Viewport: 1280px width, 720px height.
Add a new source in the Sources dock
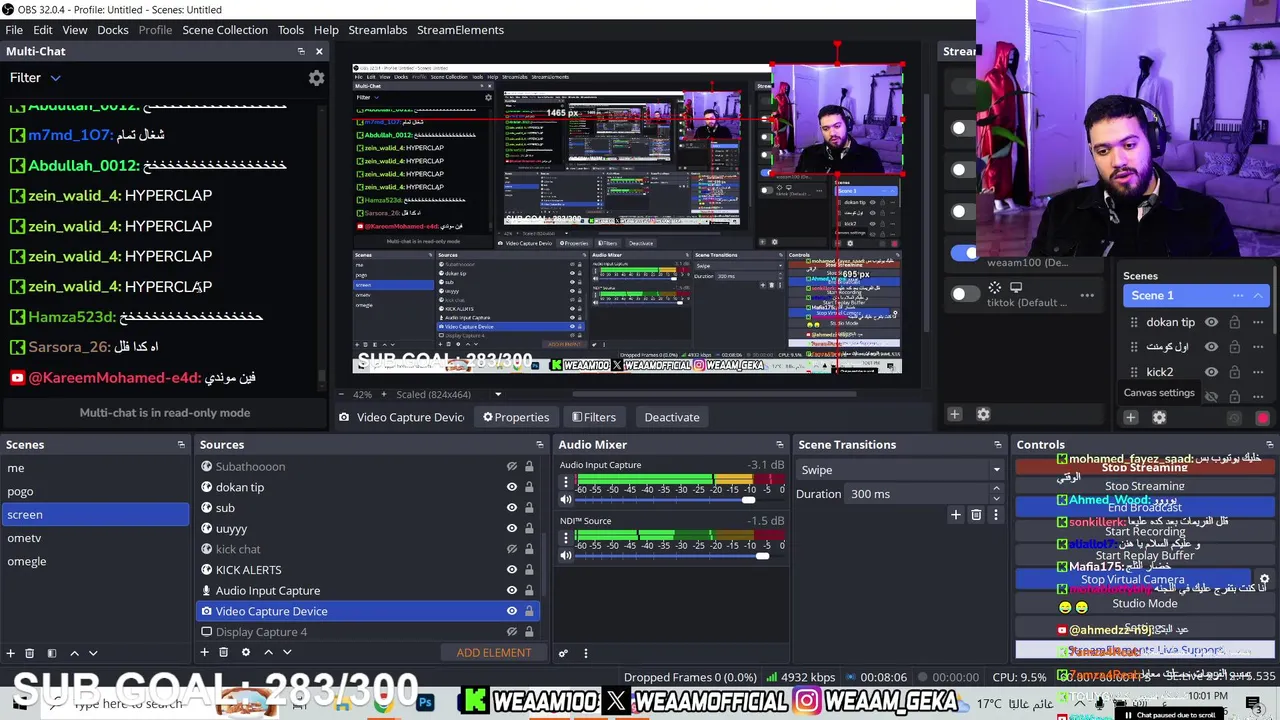[204, 652]
